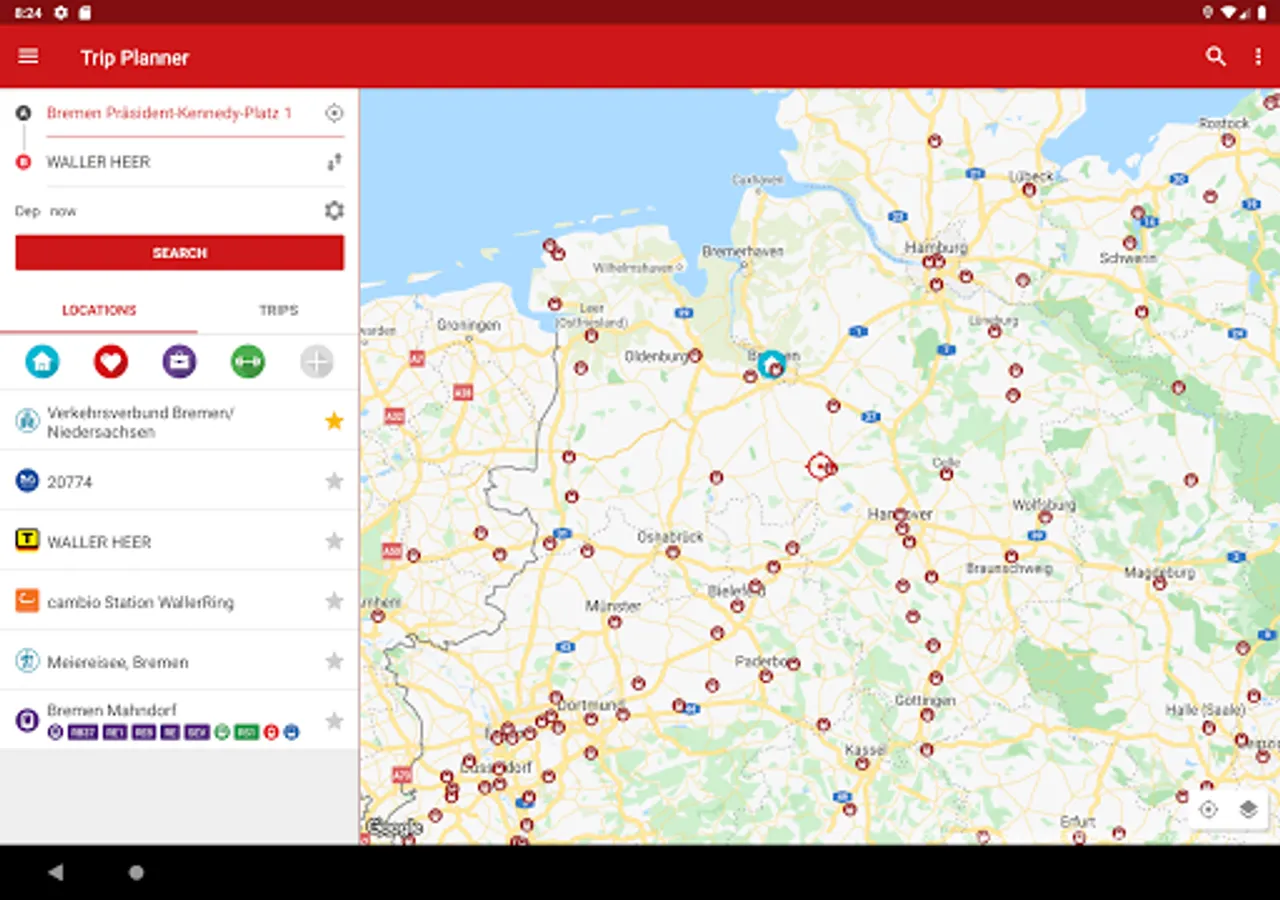
Task: Tap the 'Hamburg' label on the map
Action: coord(936,247)
